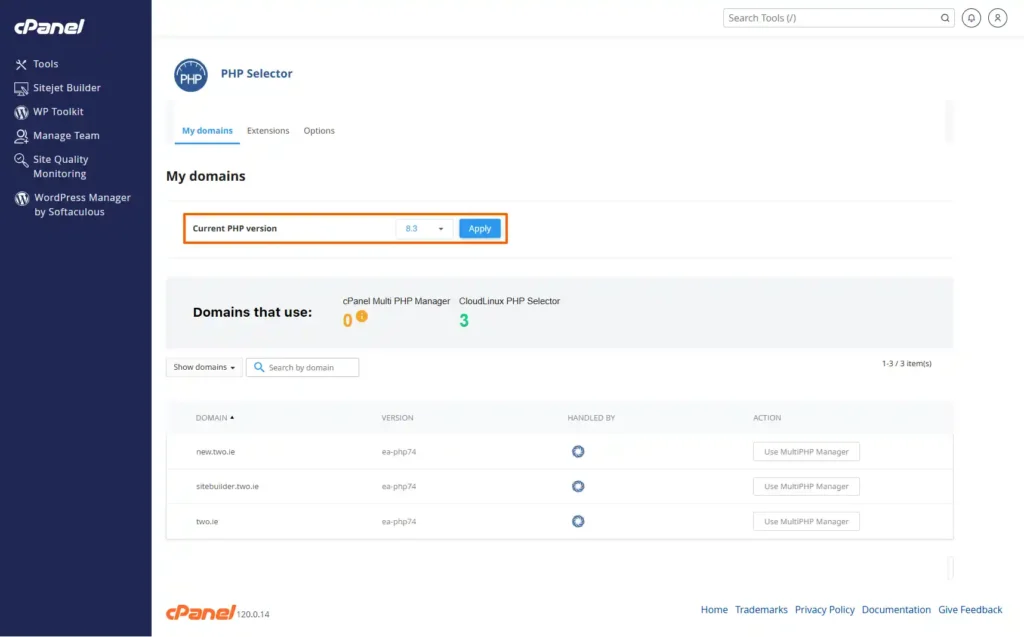Click the PHP Selector logo icon
Screen dimensions: 1024x637
tap(191, 74)
